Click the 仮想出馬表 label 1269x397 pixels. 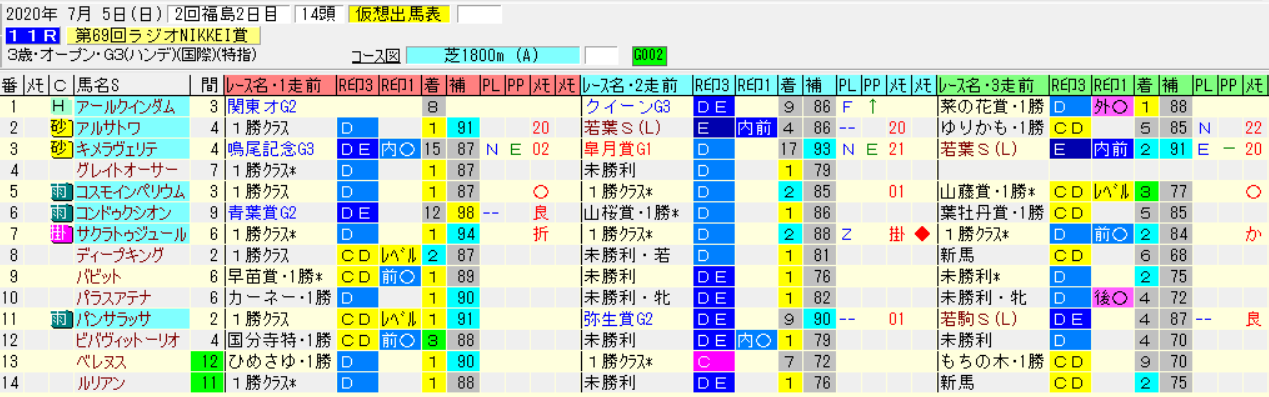pos(399,14)
